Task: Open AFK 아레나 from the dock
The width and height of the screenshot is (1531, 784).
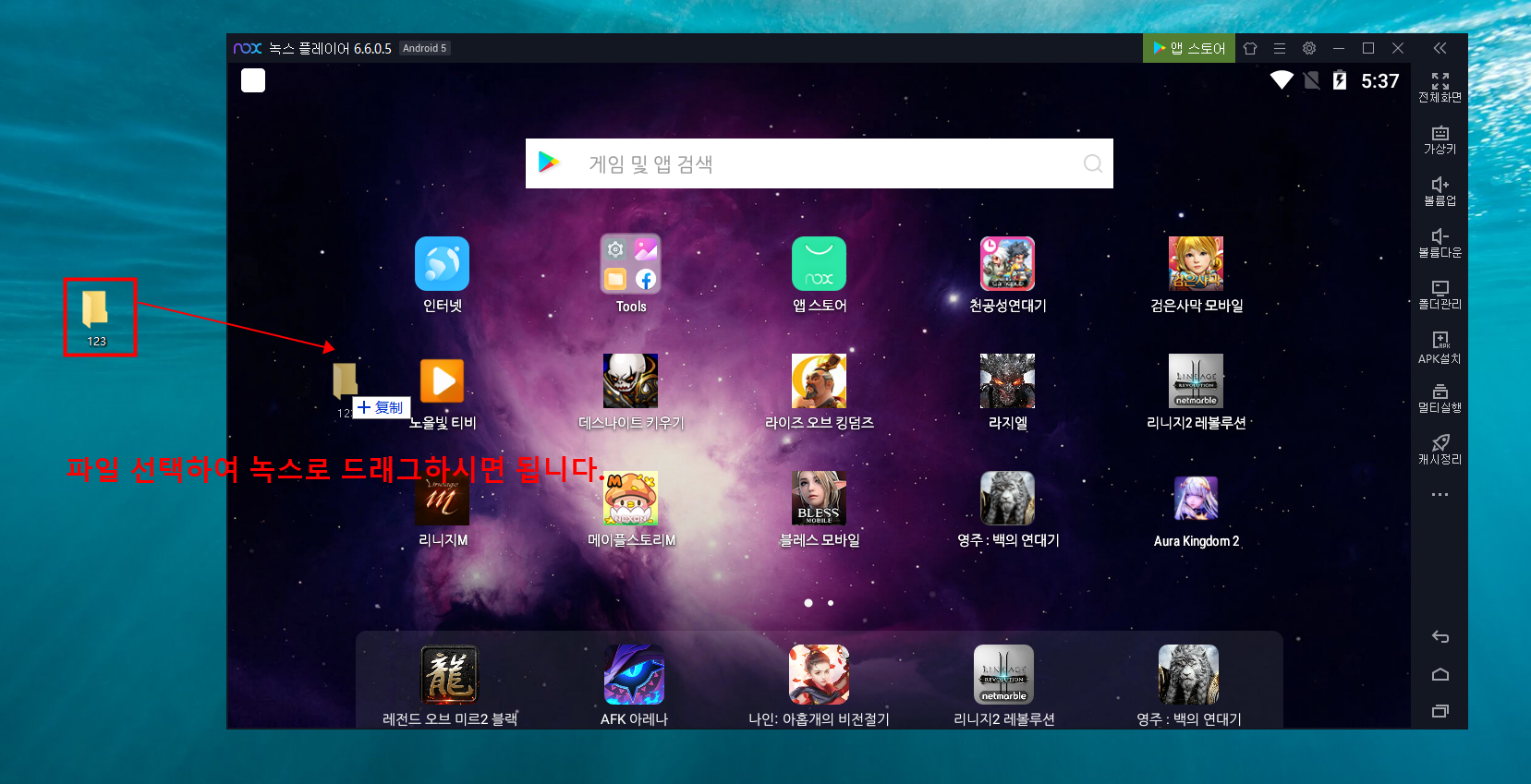Action: tap(634, 675)
